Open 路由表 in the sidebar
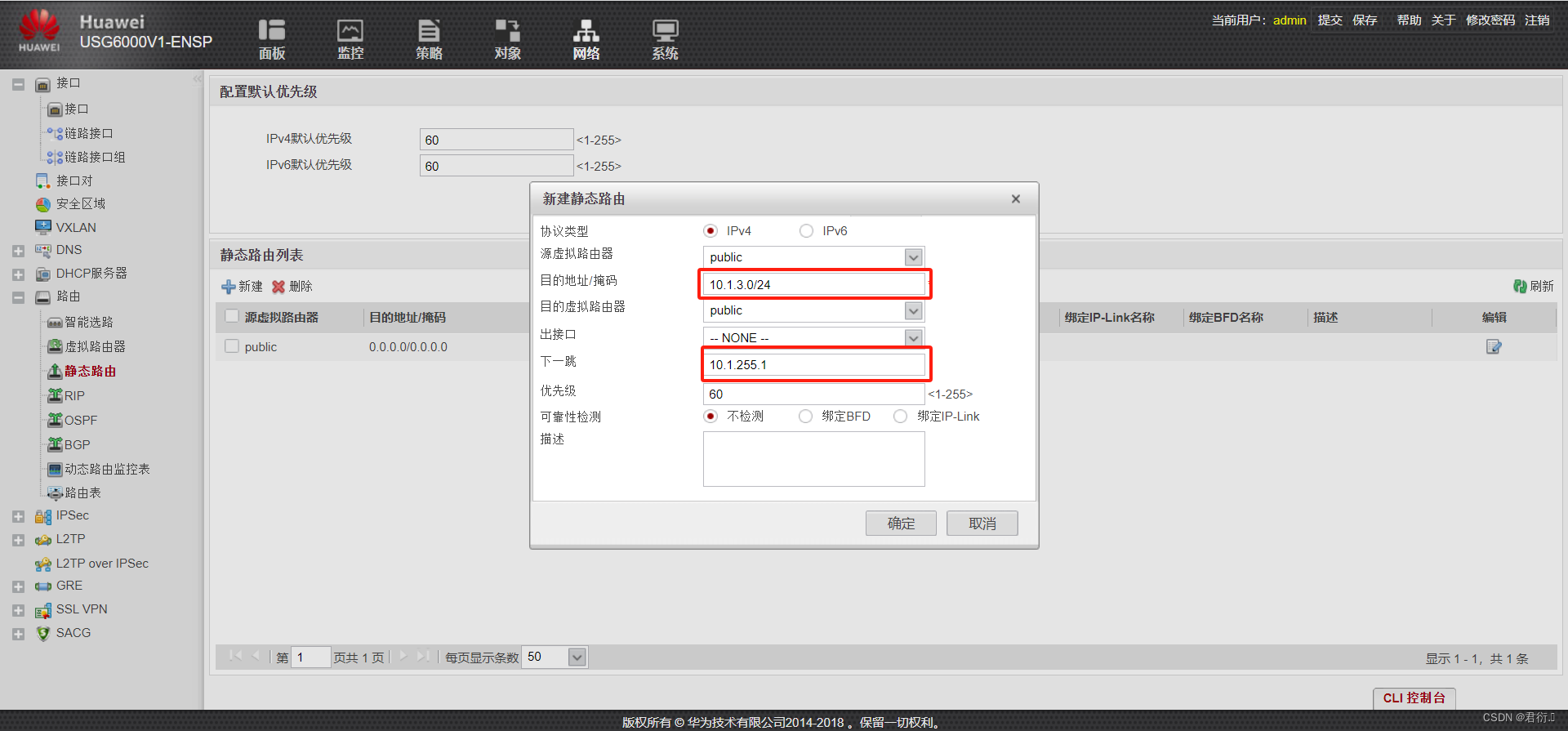This screenshot has height=731, width=1568. pyautogui.click(x=82, y=493)
